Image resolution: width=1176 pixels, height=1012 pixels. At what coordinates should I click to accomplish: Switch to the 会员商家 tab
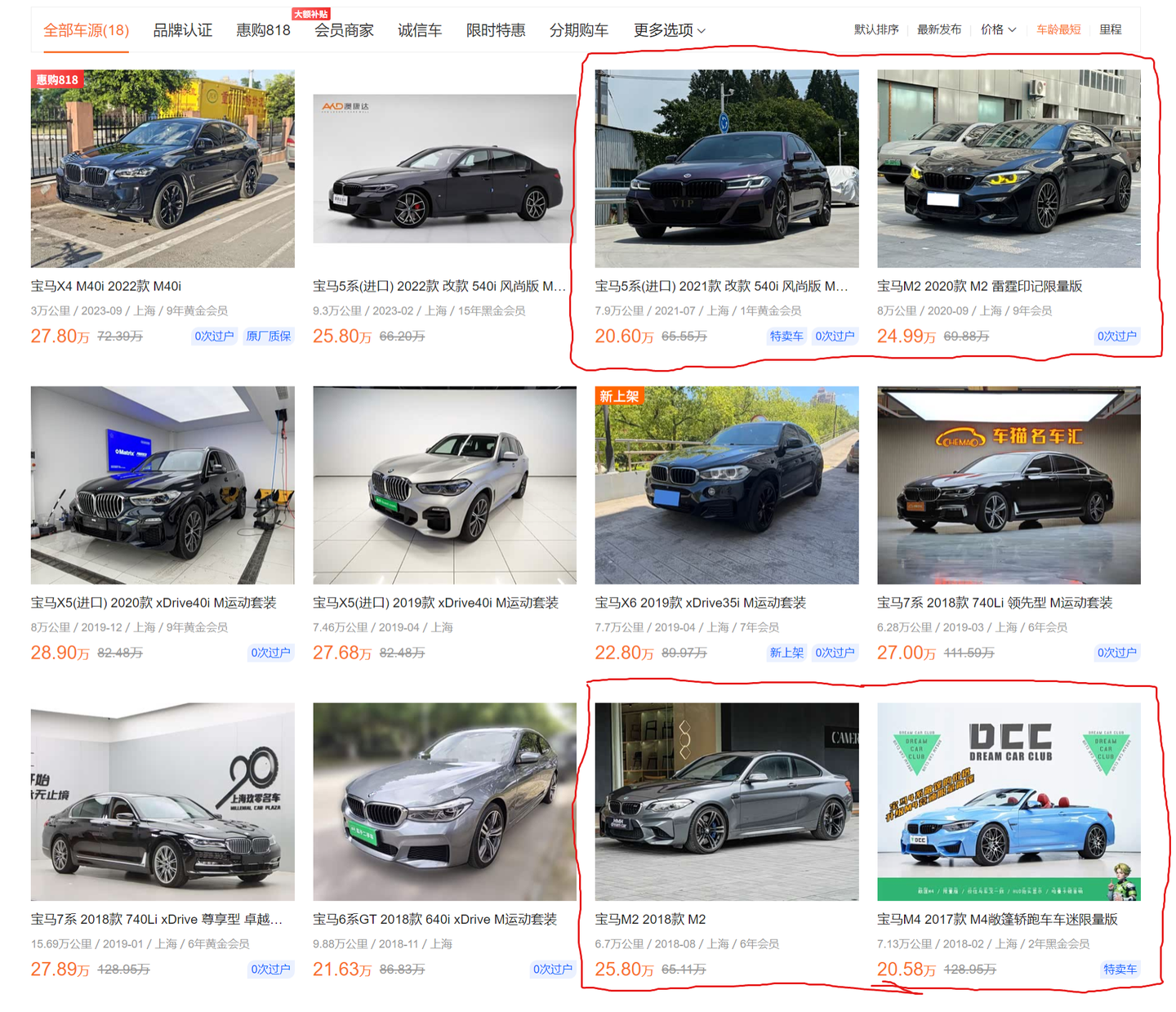344,30
